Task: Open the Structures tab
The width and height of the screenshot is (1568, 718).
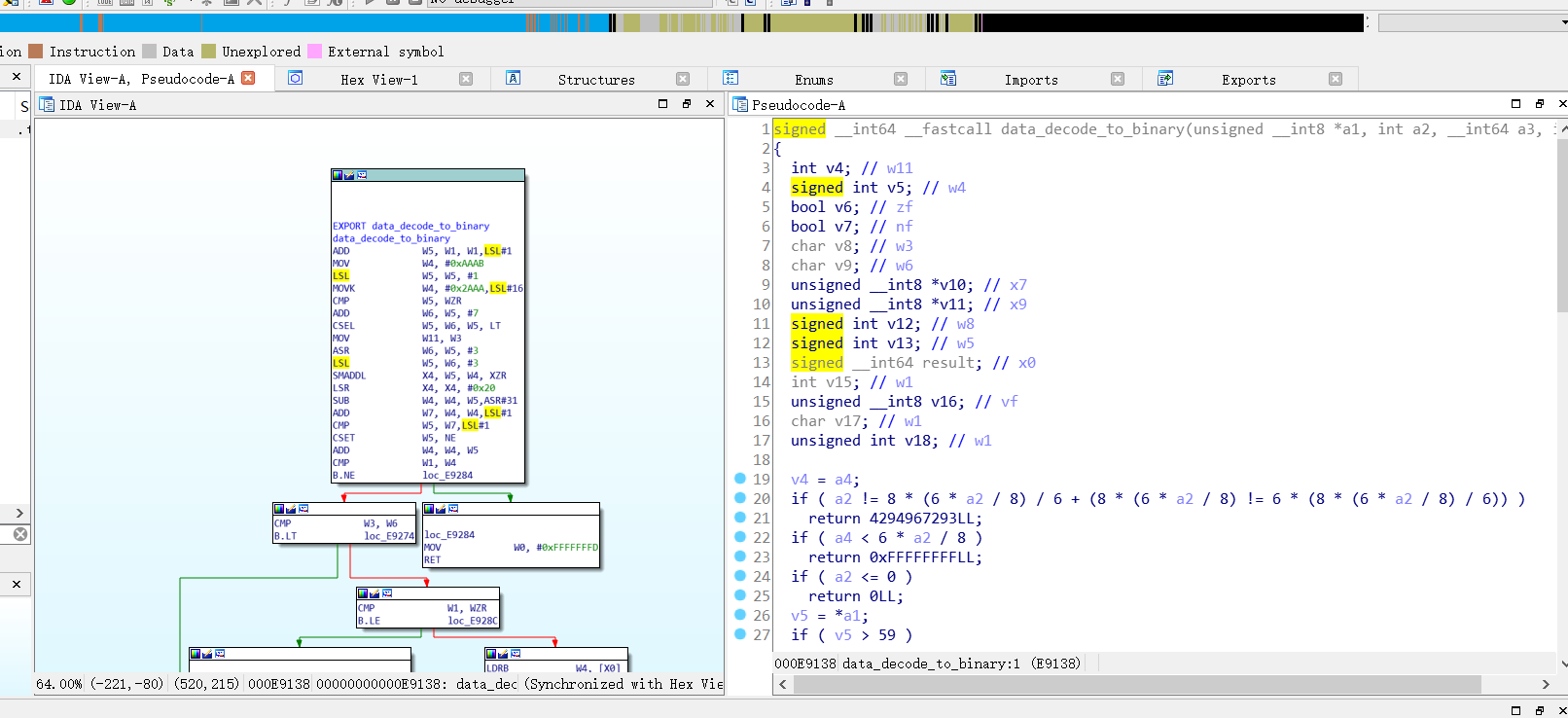Action: 595,80
